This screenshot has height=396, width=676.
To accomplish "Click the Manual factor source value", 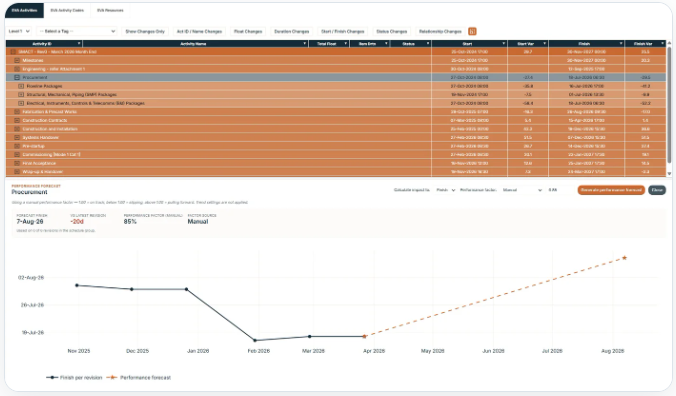I will pyautogui.click(x=198, y=221).
